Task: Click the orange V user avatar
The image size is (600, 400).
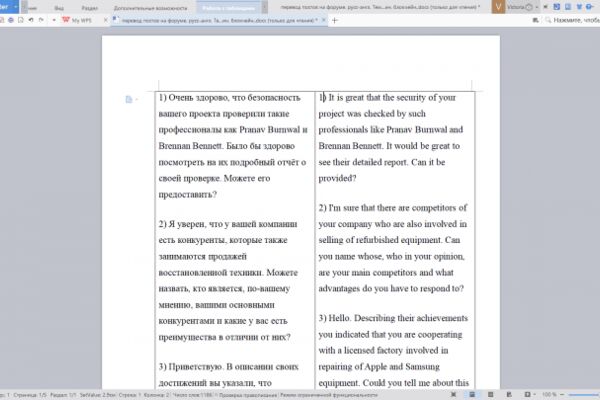Action: 498,7
